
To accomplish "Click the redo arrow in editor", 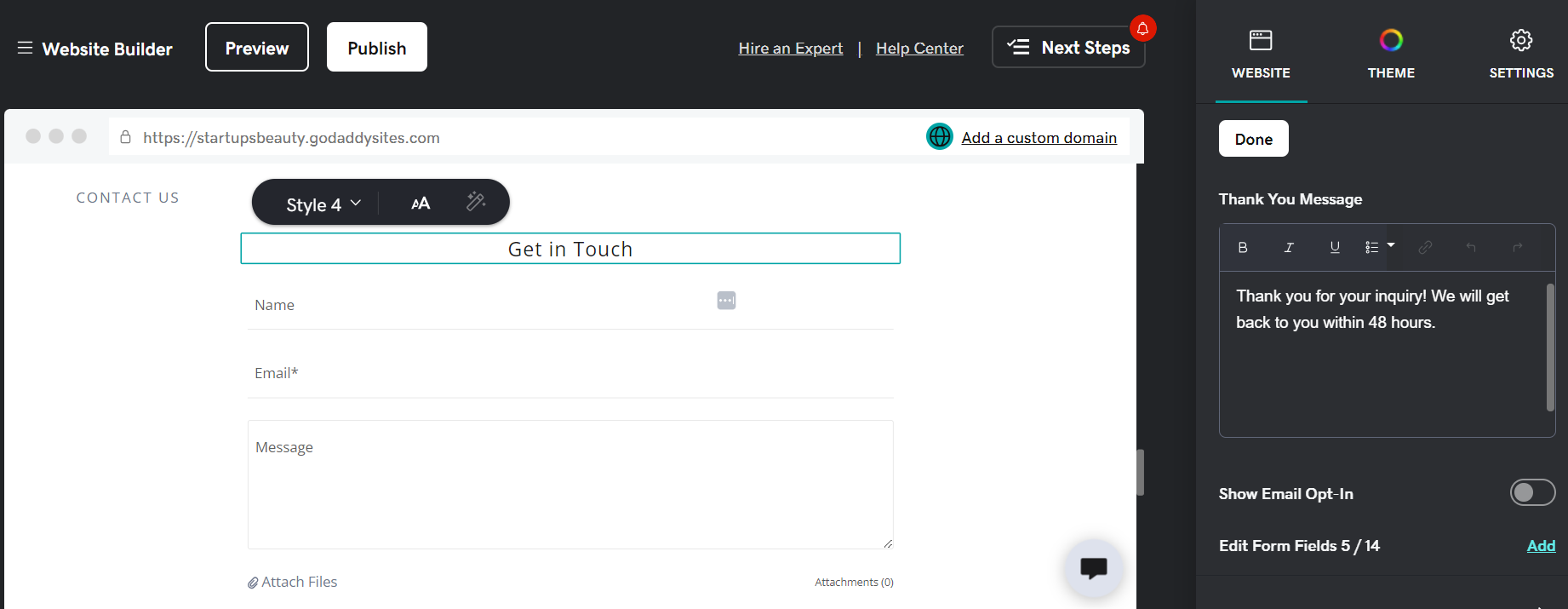I will [x=1517, y=248].
